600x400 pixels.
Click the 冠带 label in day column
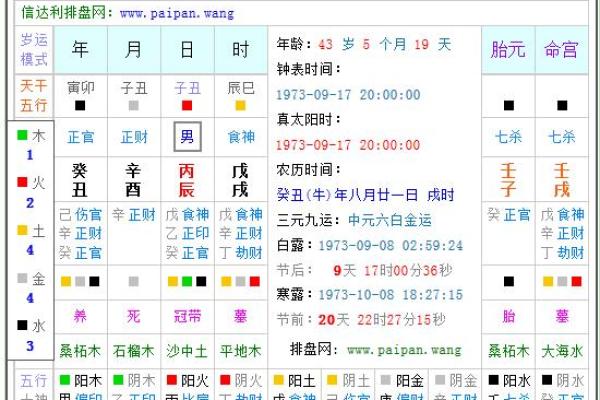tap(187, 316)
